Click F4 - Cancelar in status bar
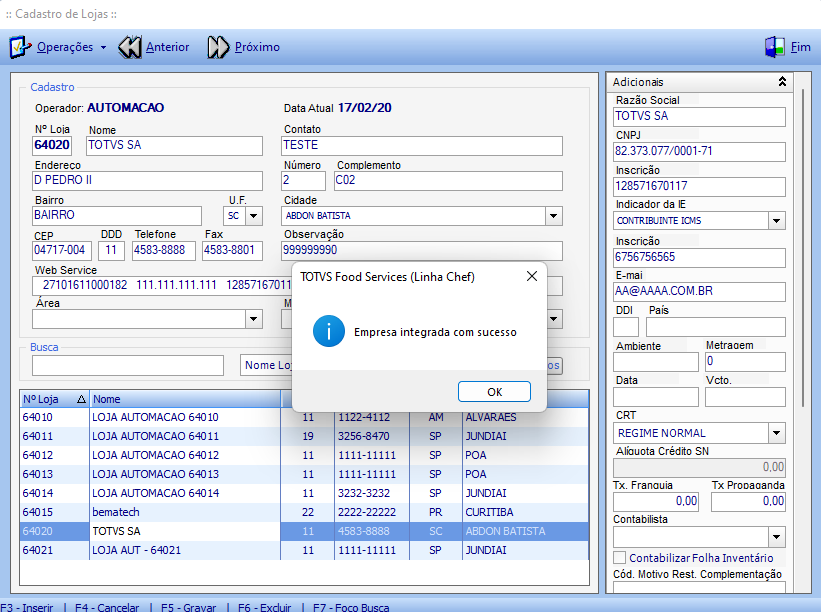 [x=107, y=607]
